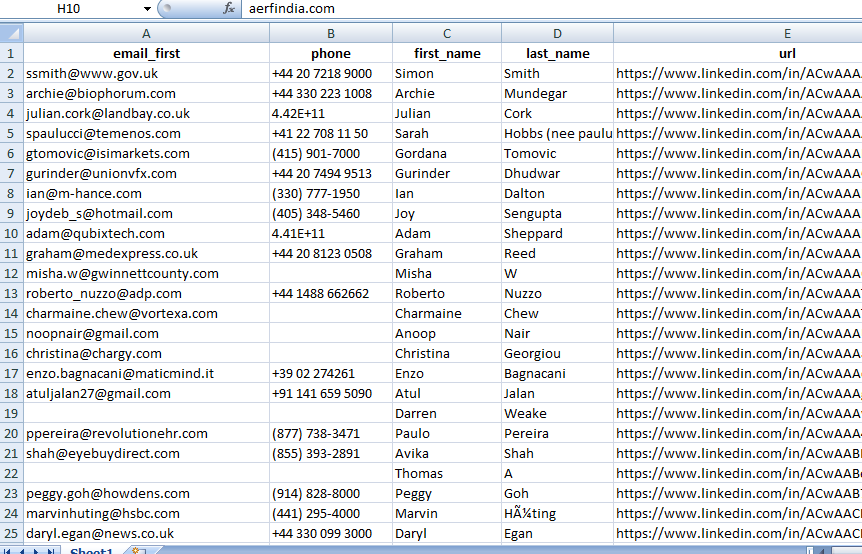Viewport: 862px width, 554px height.
Task: Select phone cell 4.41E+11
Action: [331, 234]
